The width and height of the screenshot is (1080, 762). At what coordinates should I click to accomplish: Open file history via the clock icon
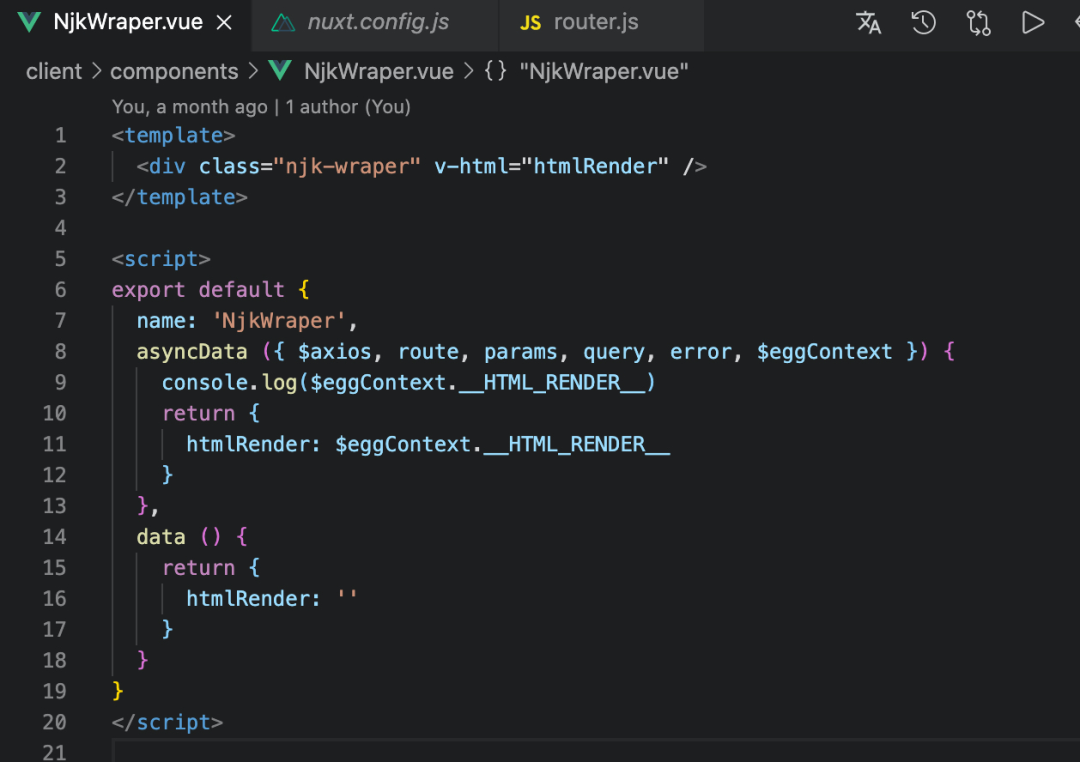(x=923, y=23)
